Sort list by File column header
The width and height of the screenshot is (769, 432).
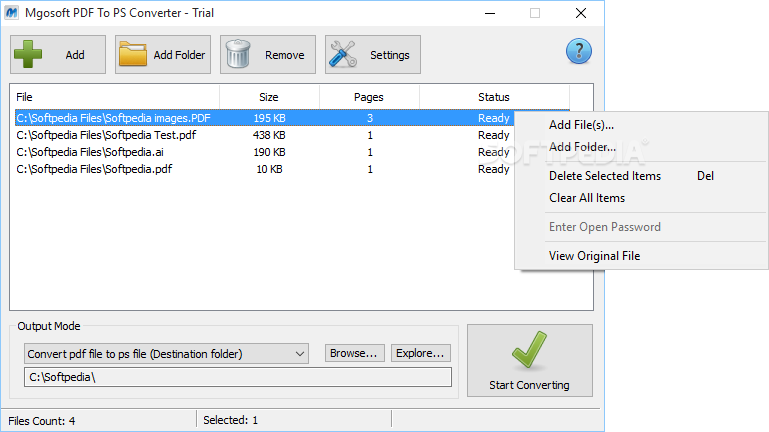pos(115,97)
